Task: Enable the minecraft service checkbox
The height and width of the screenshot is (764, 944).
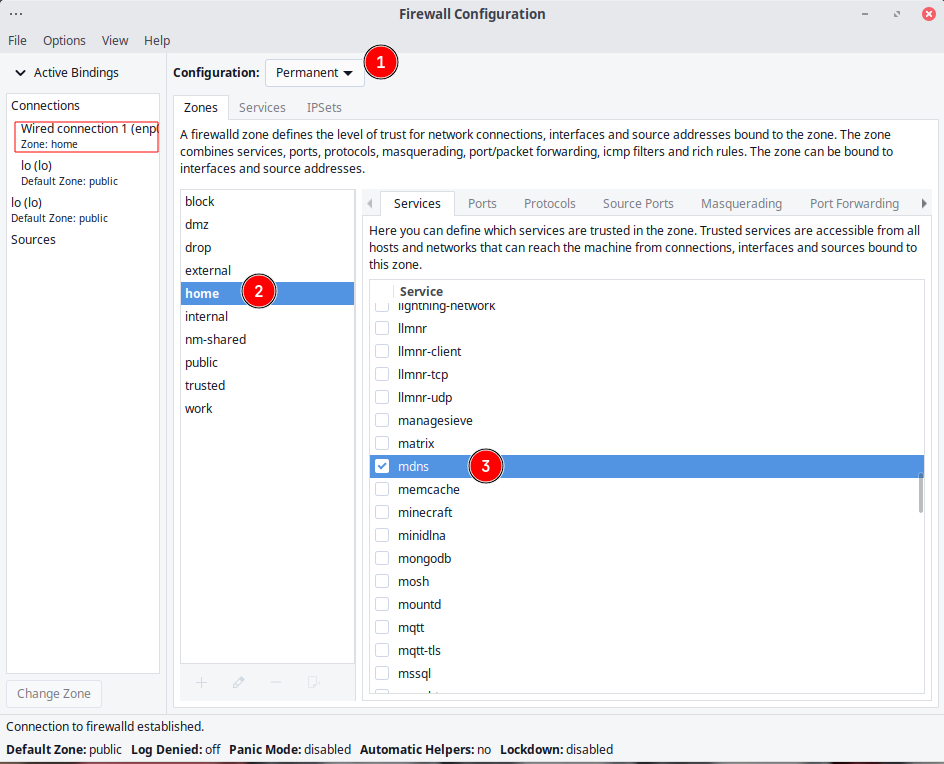Action: coord(382,512)
